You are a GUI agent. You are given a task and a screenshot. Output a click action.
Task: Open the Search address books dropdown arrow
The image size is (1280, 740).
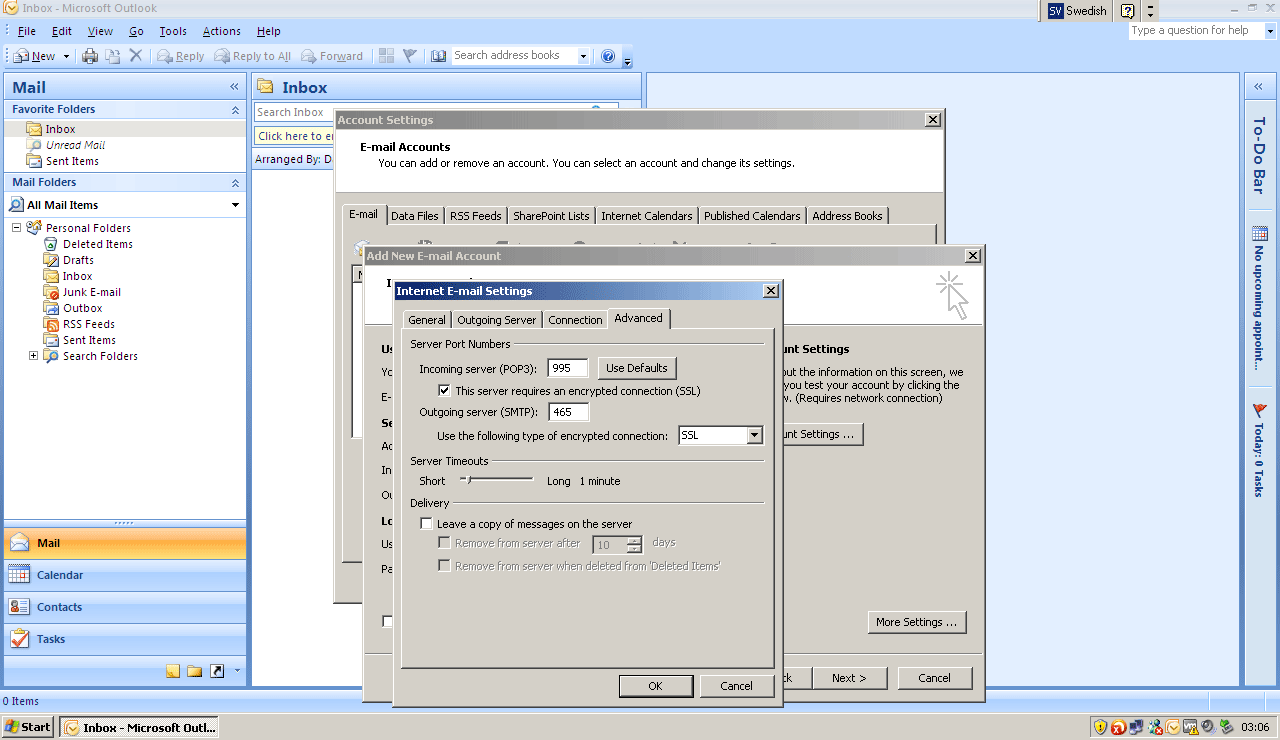583,56
